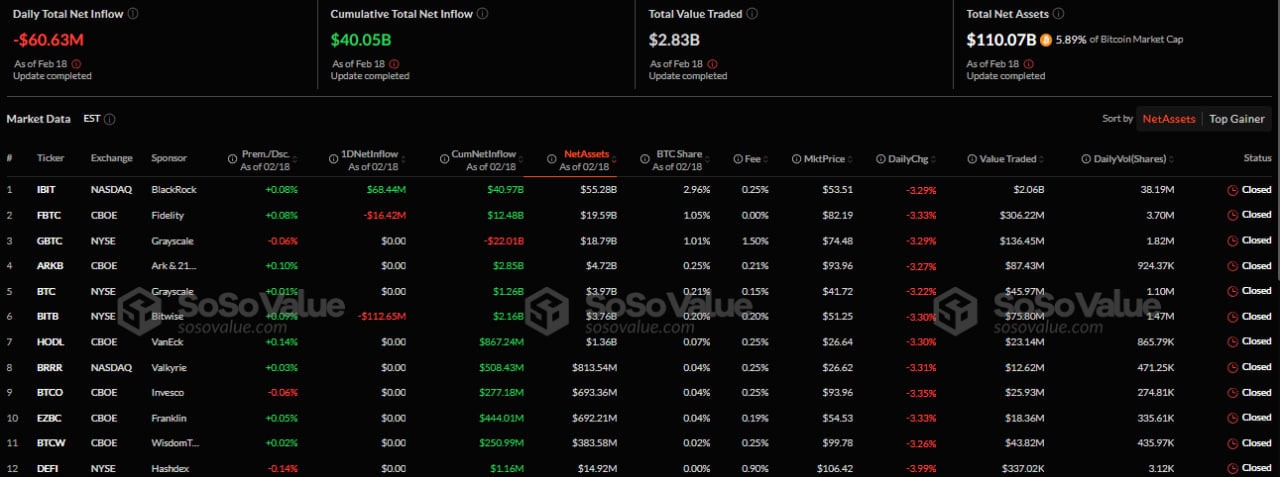The image size is (1280, 477).
Task: Click red alert icon under $2.83B date
Action: click(712, 63)
